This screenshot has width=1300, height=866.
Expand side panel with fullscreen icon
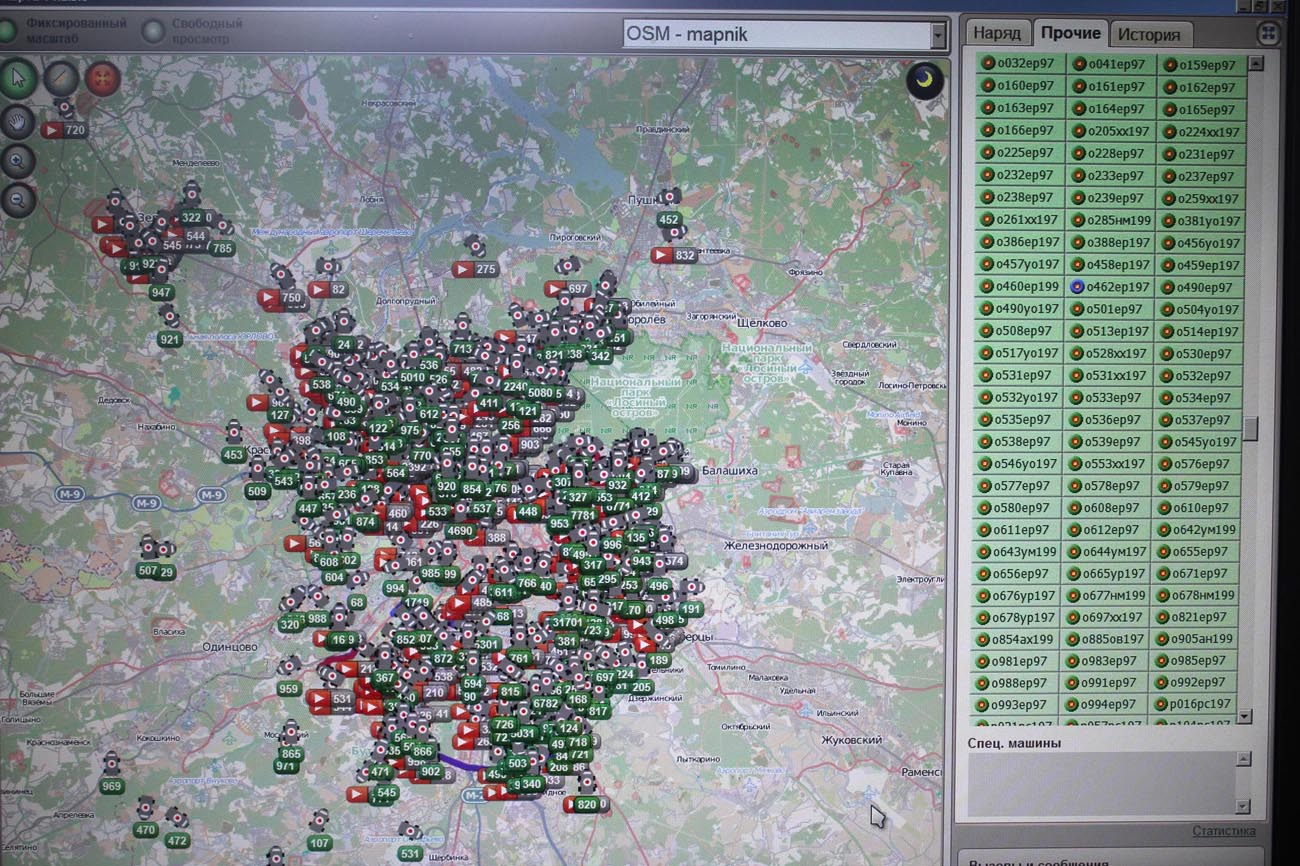1268,33
